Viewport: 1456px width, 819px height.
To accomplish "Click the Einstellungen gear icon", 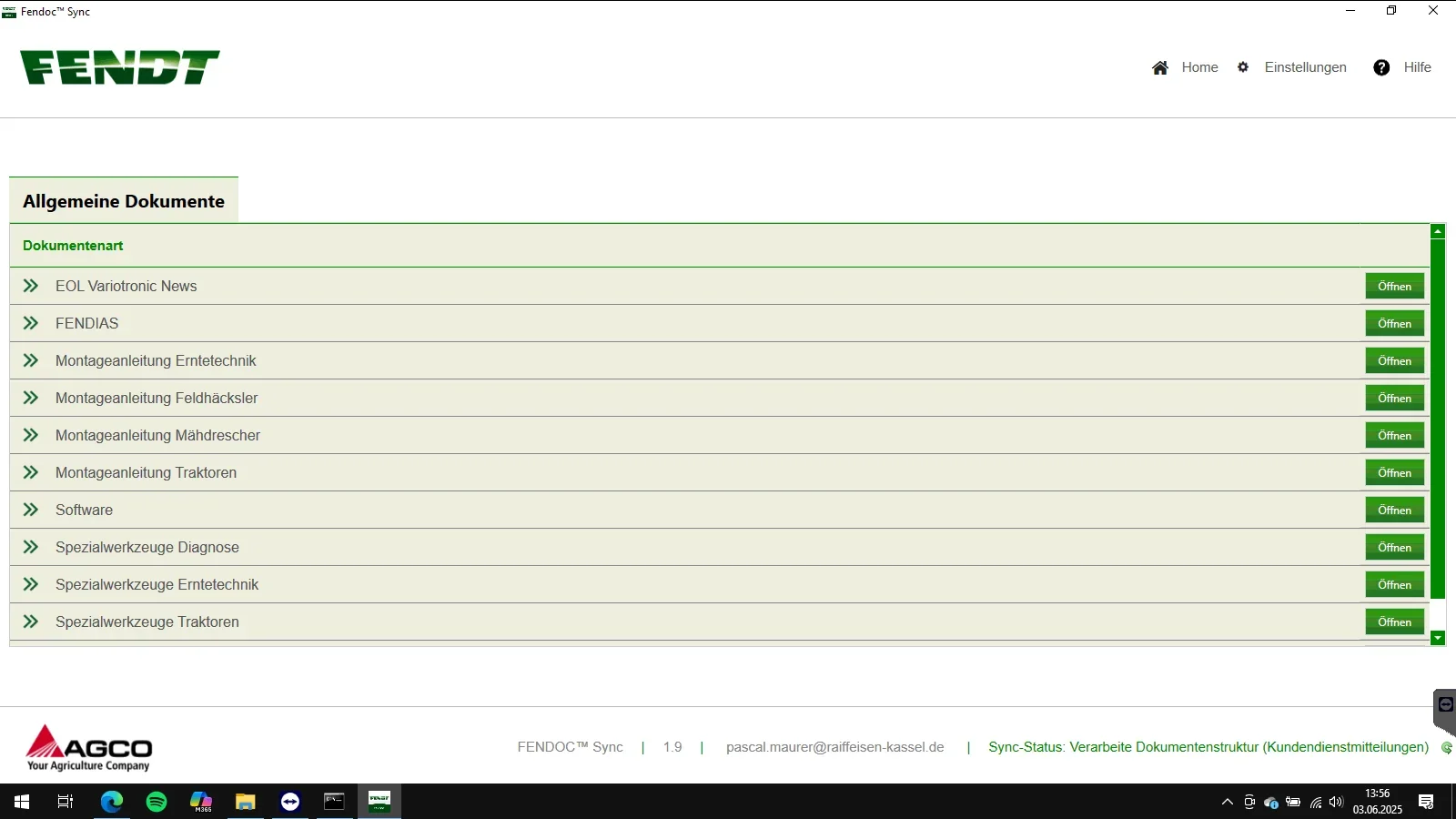I will click(x=1243, y=67).
